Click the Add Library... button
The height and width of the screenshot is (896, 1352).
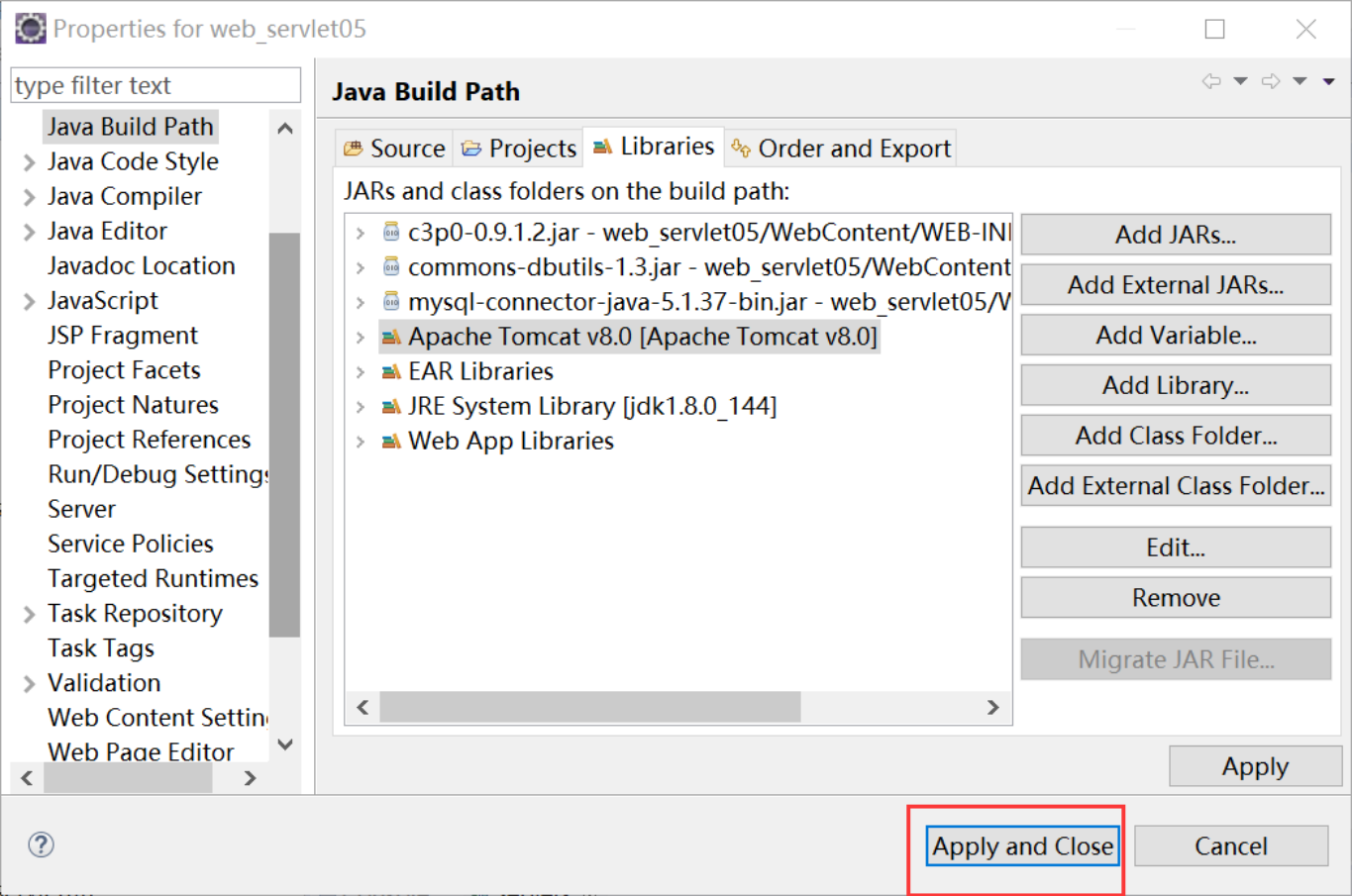pos(1176,385)
